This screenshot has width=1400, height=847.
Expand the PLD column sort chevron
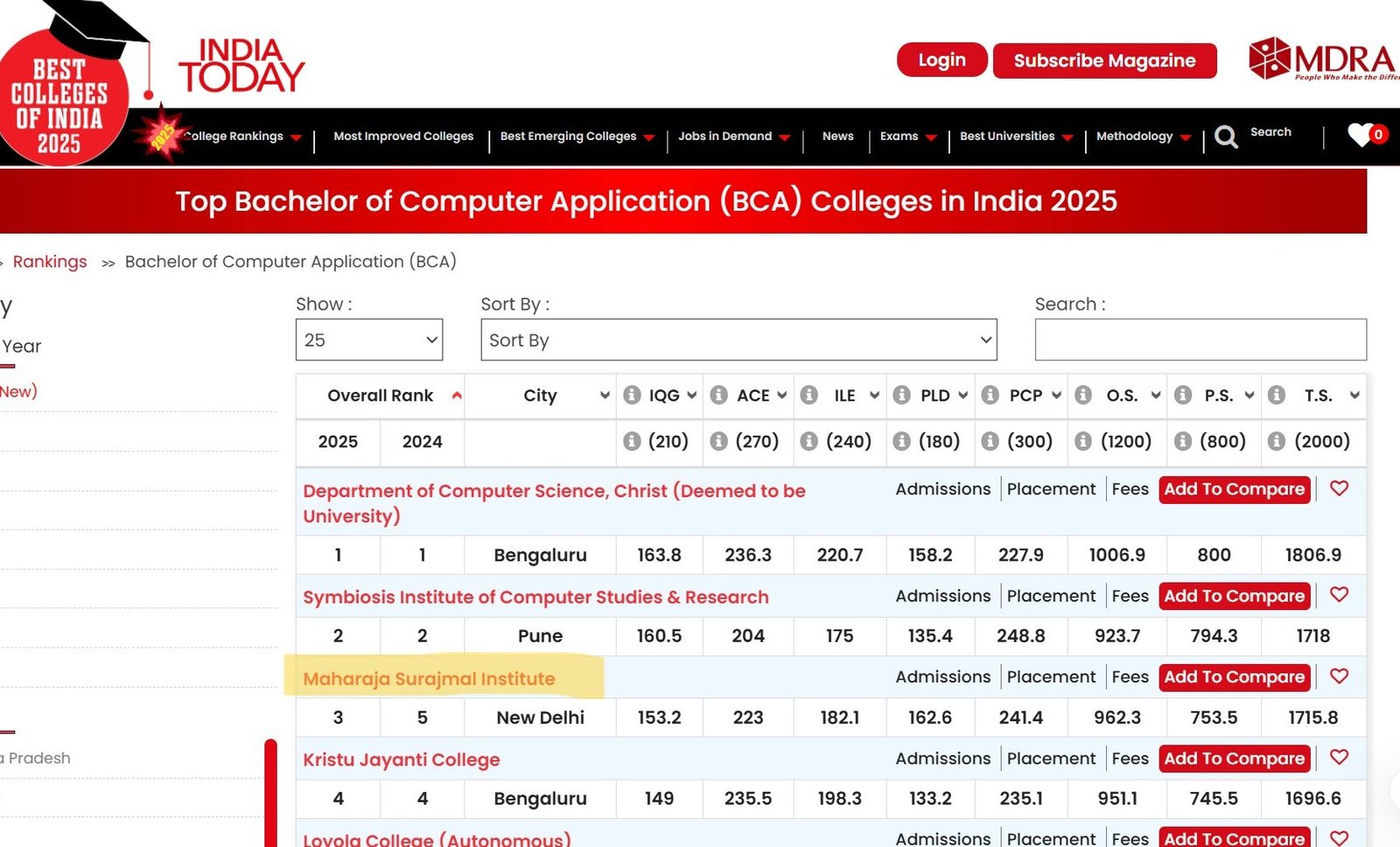[x=963, y=395]
